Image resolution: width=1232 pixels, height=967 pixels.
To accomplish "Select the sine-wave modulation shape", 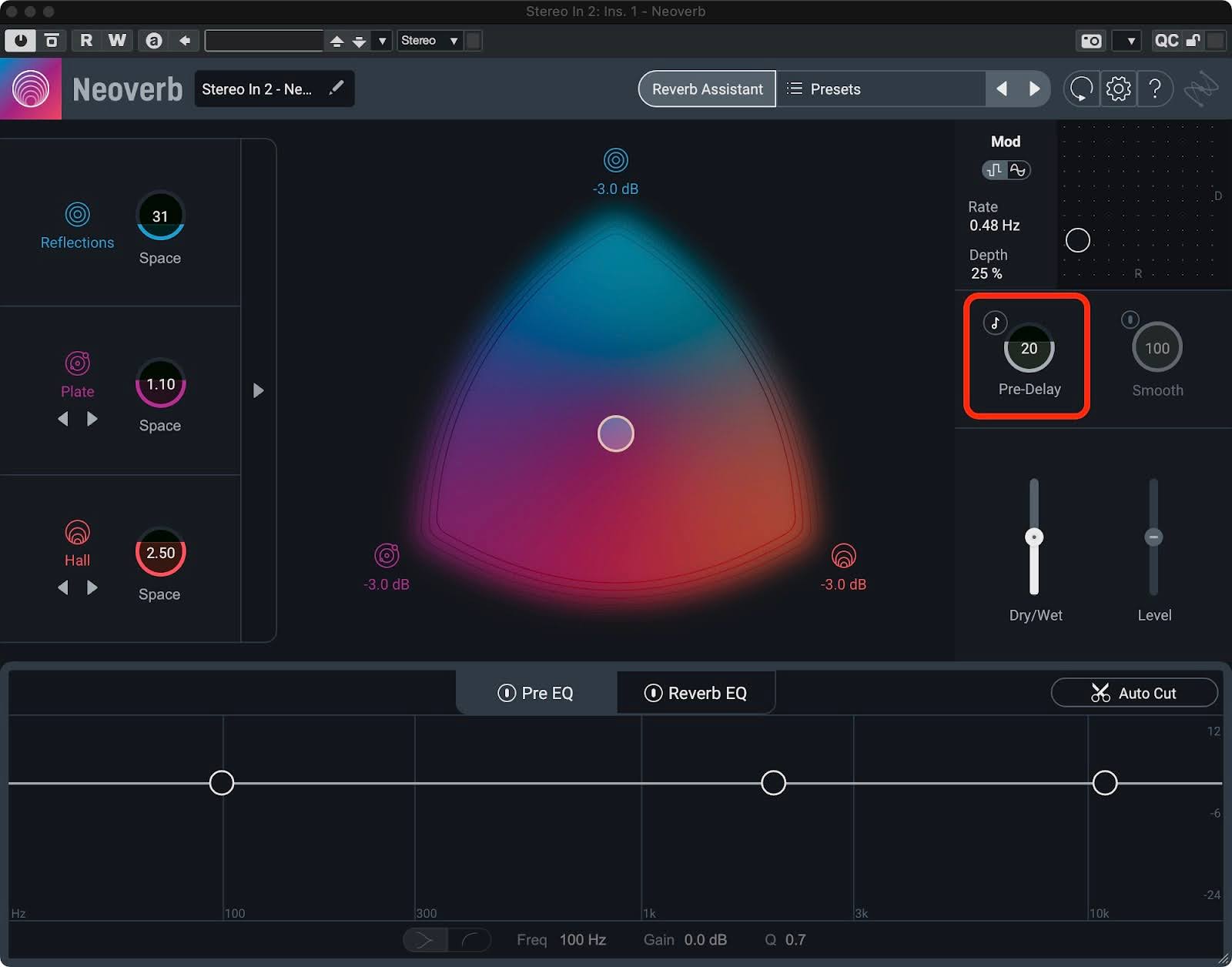I will pyautogui.click(x=1019, y=170).
